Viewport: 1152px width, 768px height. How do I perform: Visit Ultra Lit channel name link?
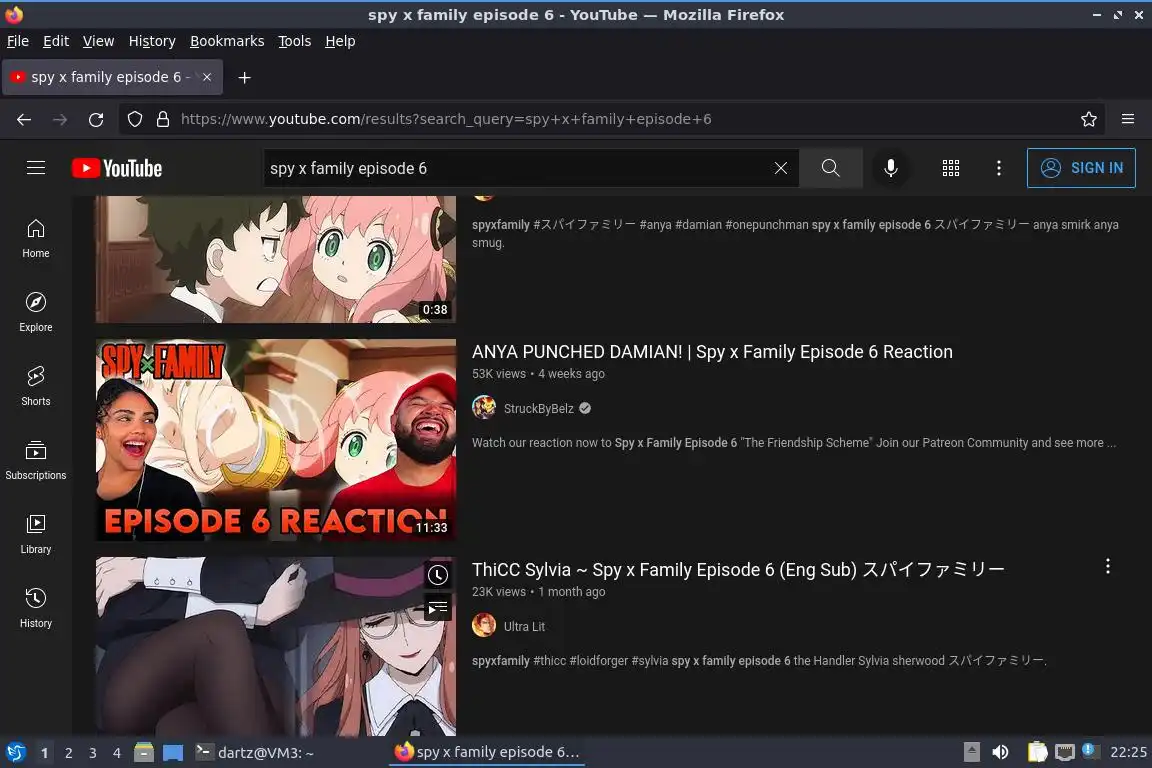[524, 626]
